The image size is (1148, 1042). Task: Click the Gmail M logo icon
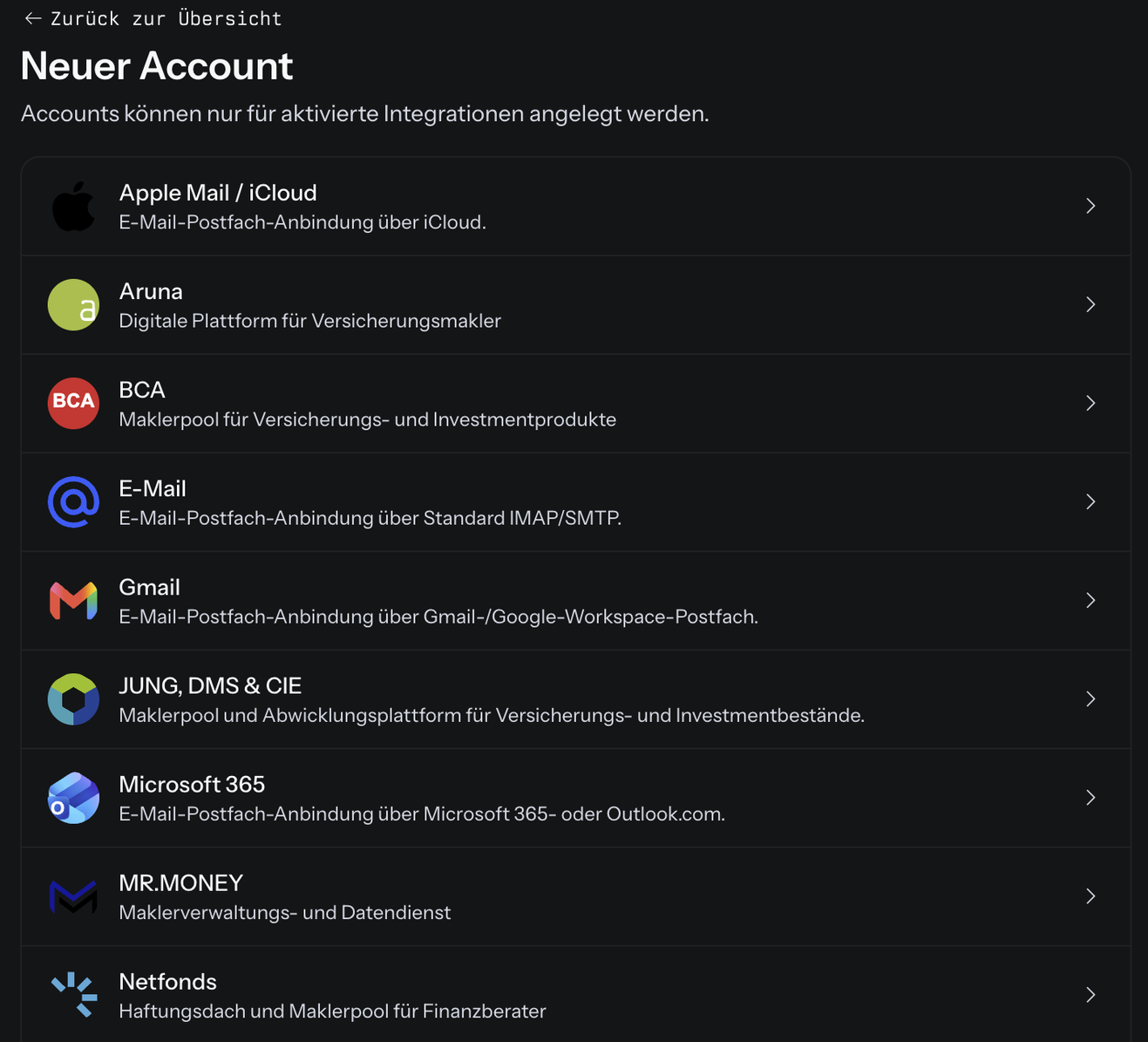[x=73, y=601]
